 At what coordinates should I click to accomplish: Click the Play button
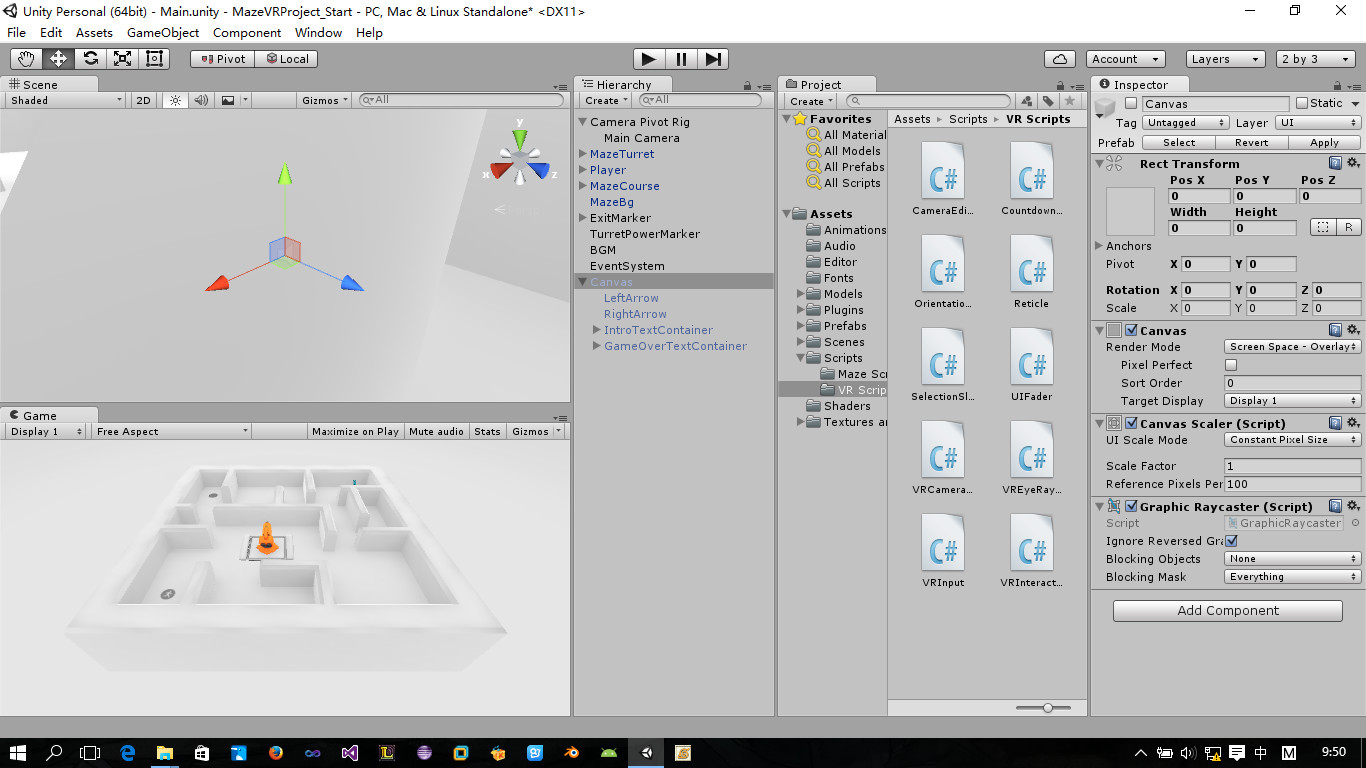pos(649,59)
